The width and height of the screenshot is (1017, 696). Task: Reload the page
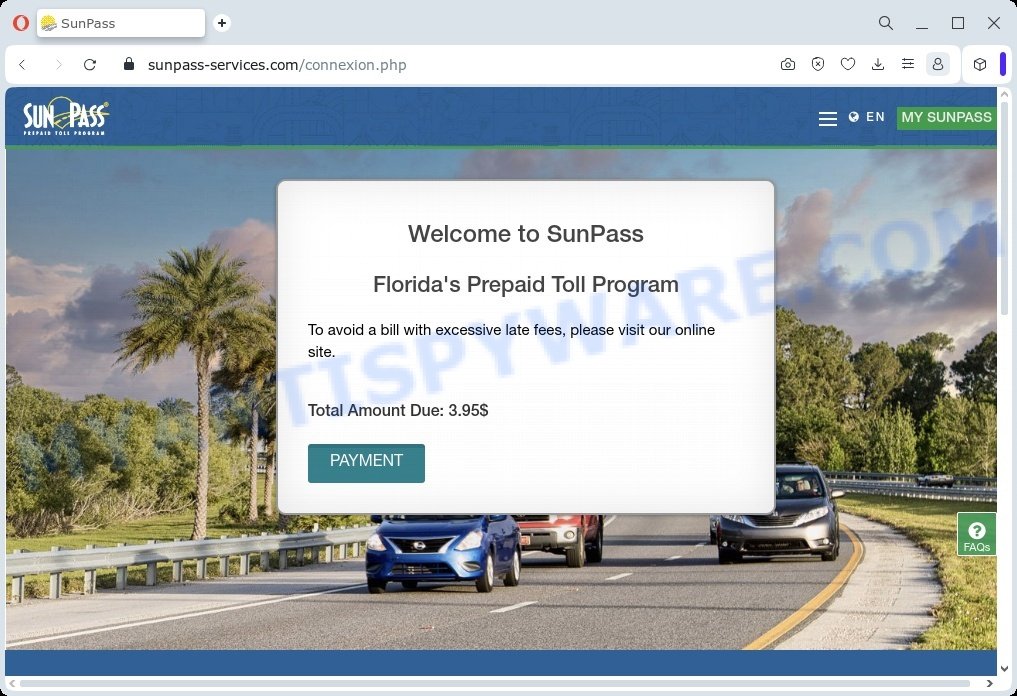click(90, 64)
